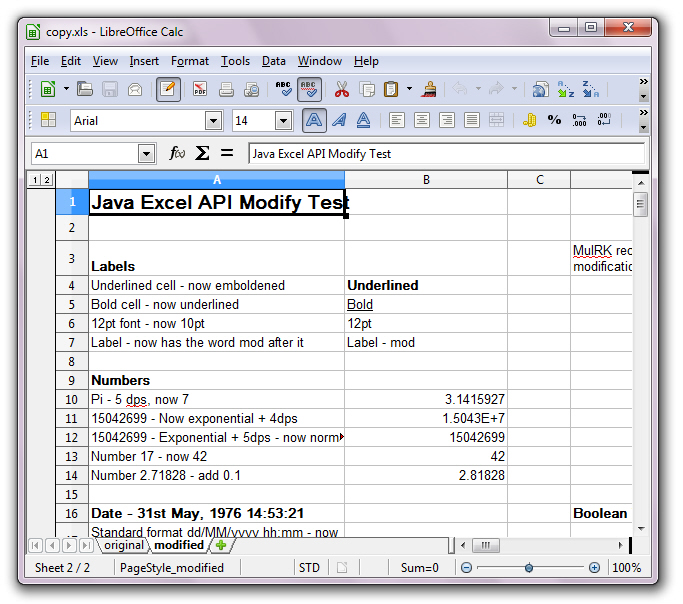Toggle STD selection mode in status bar
The height and width of the screenshot is (604, 683).
coord(309,567)
